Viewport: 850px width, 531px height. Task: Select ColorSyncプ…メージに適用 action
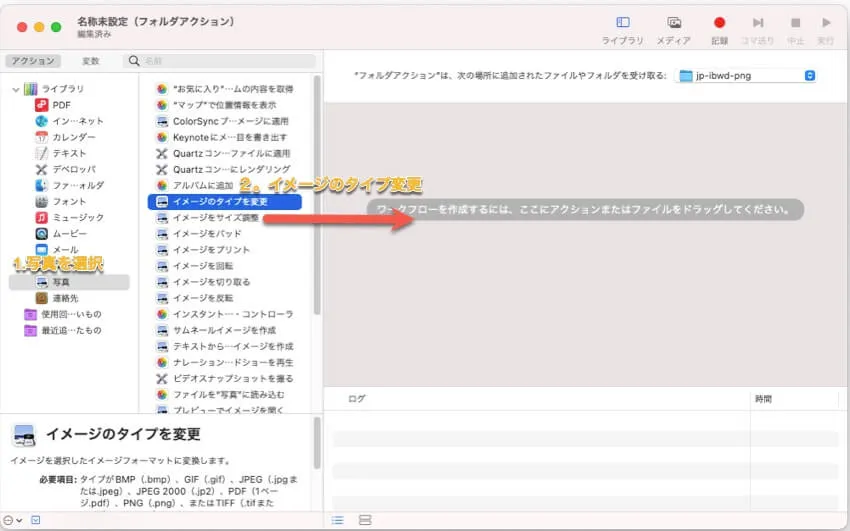coord(222,121)
